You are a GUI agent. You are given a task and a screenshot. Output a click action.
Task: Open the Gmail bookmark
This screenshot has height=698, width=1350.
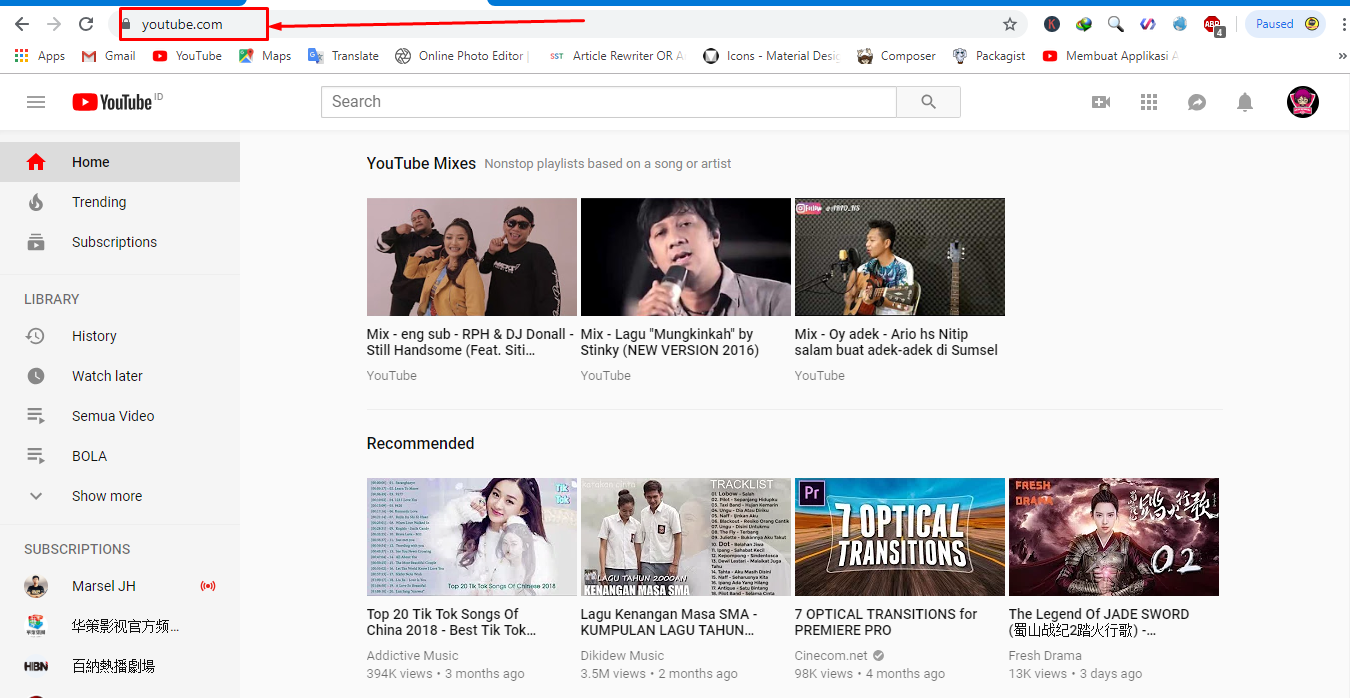(x=107, y=56)
